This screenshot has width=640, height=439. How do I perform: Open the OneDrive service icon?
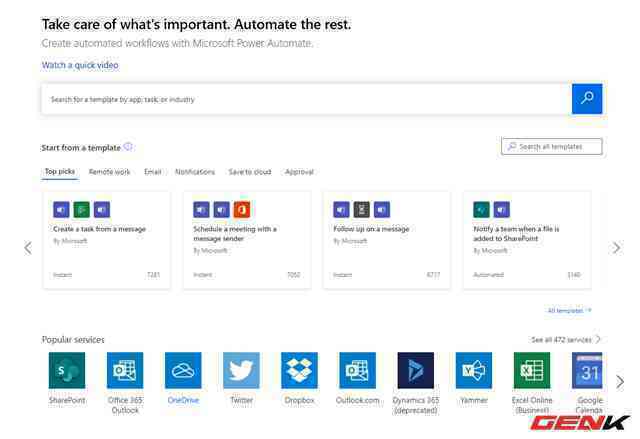(x=183, y=370)
